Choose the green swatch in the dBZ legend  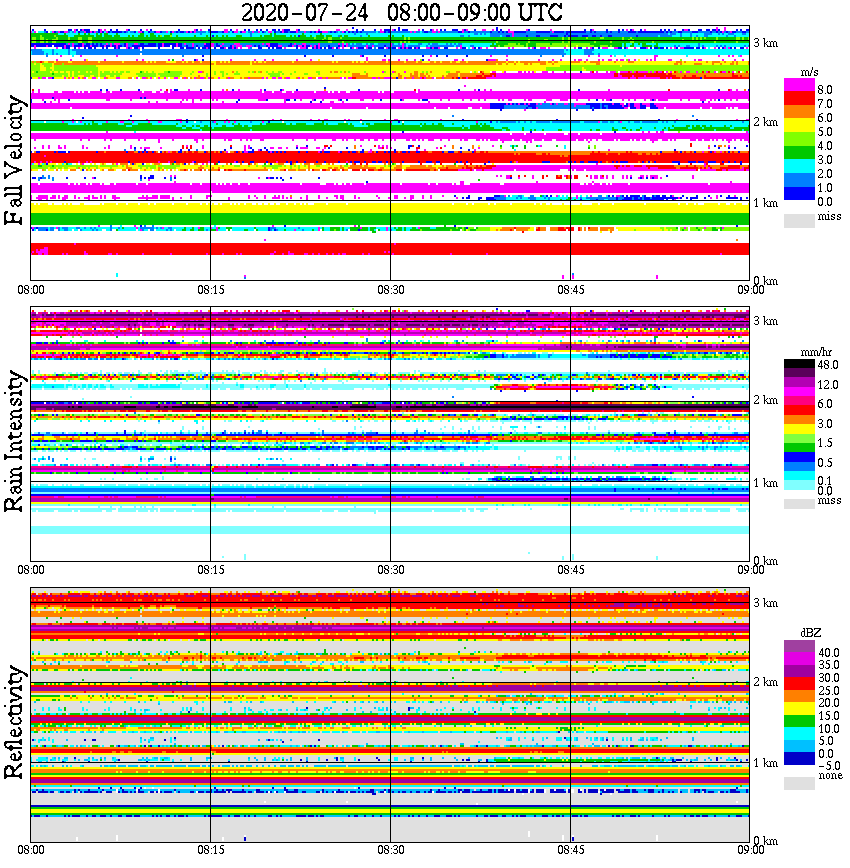tap(799, 721)
